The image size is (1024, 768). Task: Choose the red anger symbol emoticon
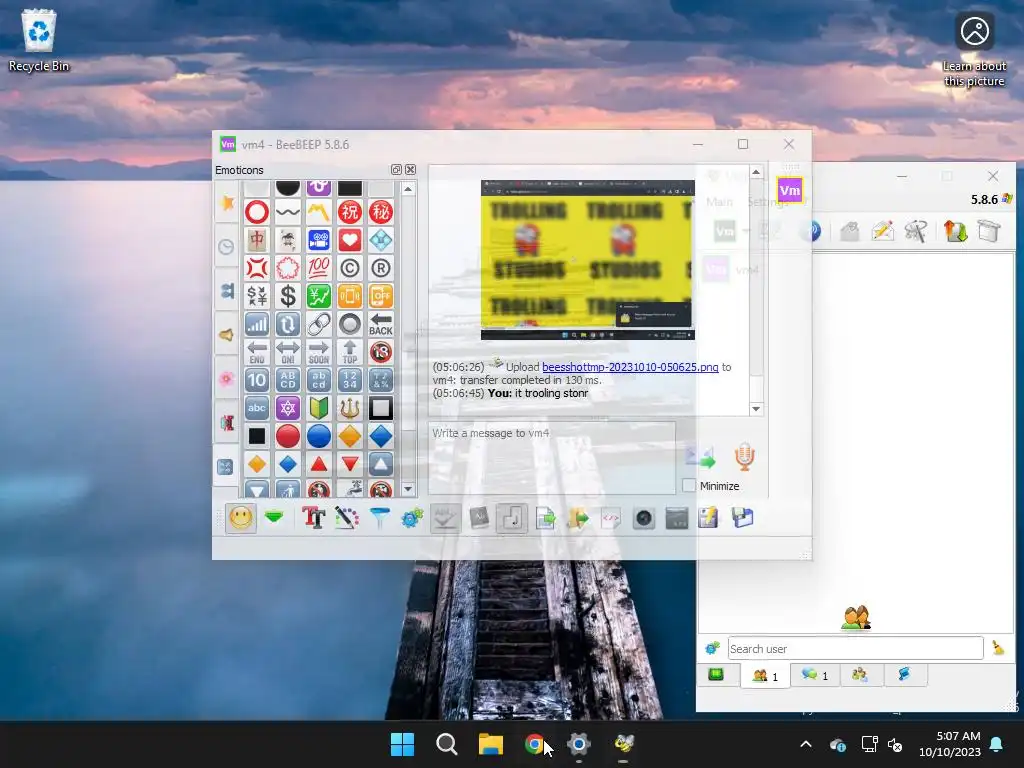click(257, 268)
